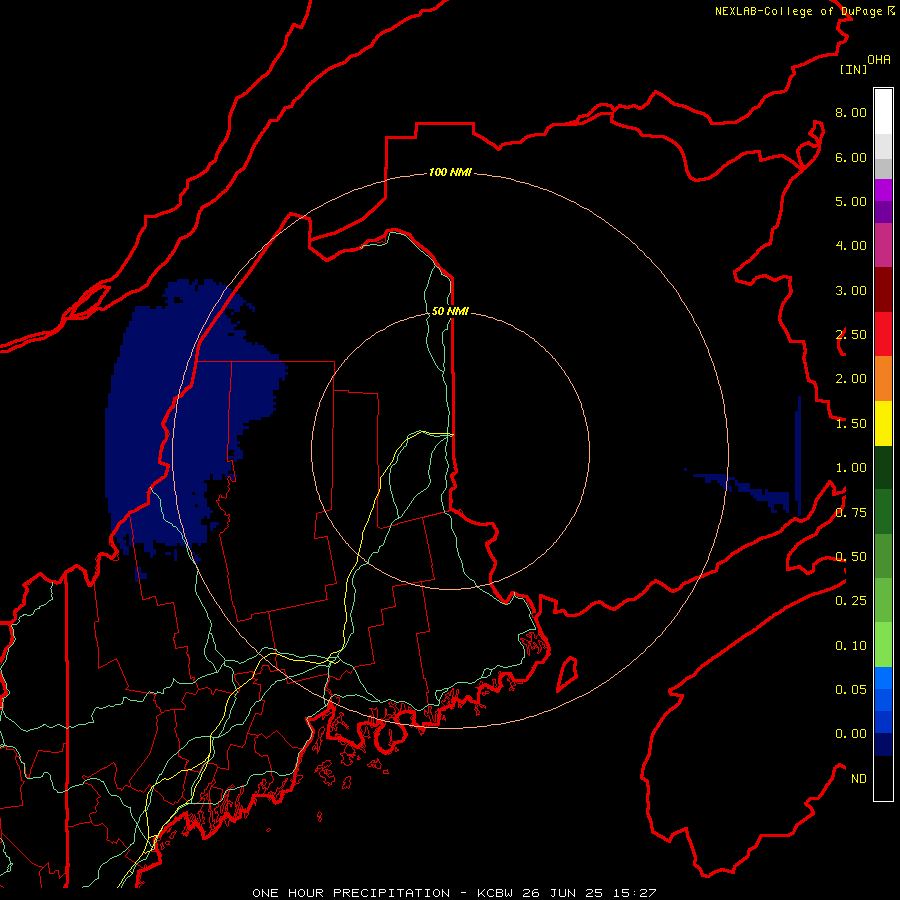This screenshot has width=900, height=900.
Task: Click the ONE HOUR PRECIPITATION KCBW caption
Action: point(454,893)
